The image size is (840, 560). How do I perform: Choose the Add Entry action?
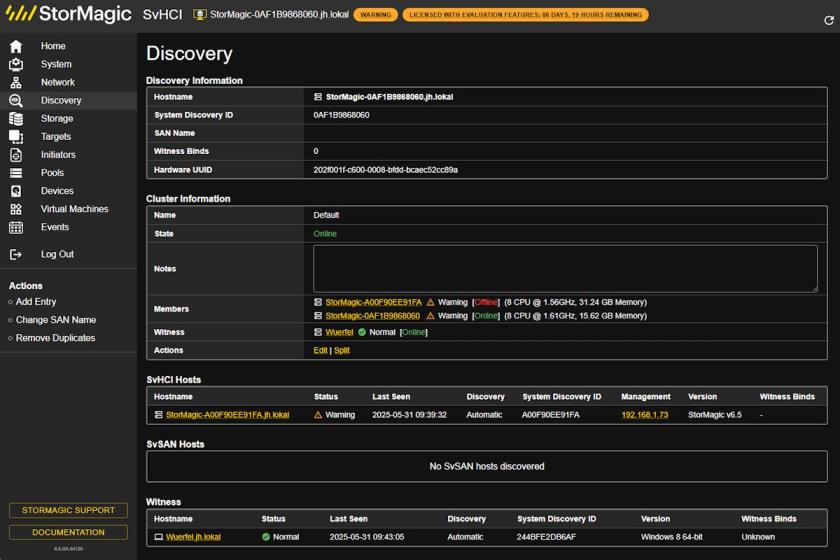(x=36, y=302)
